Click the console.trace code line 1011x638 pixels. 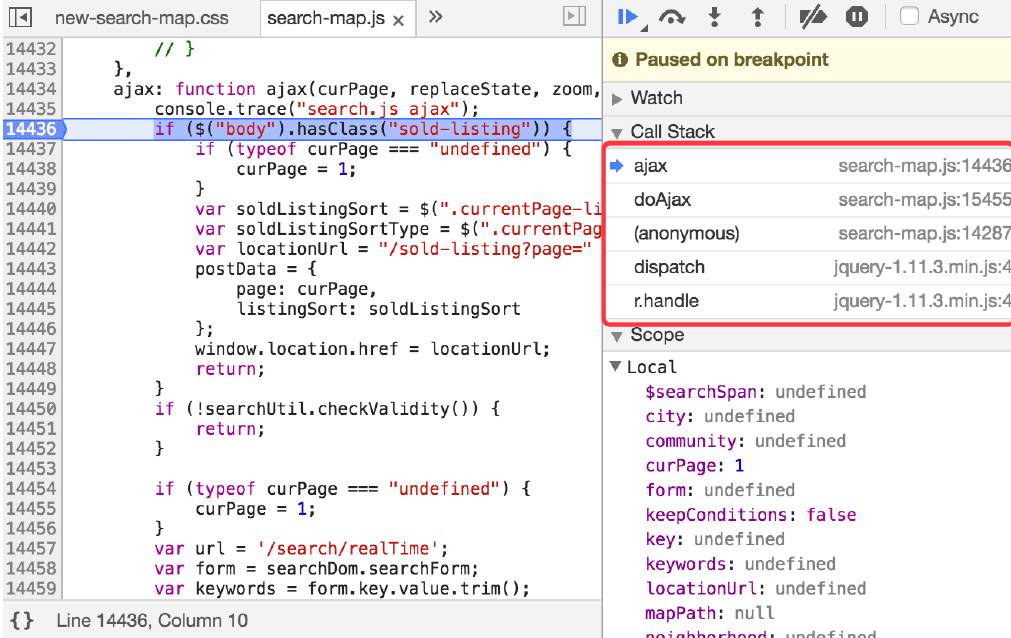(x=317, y=109)
